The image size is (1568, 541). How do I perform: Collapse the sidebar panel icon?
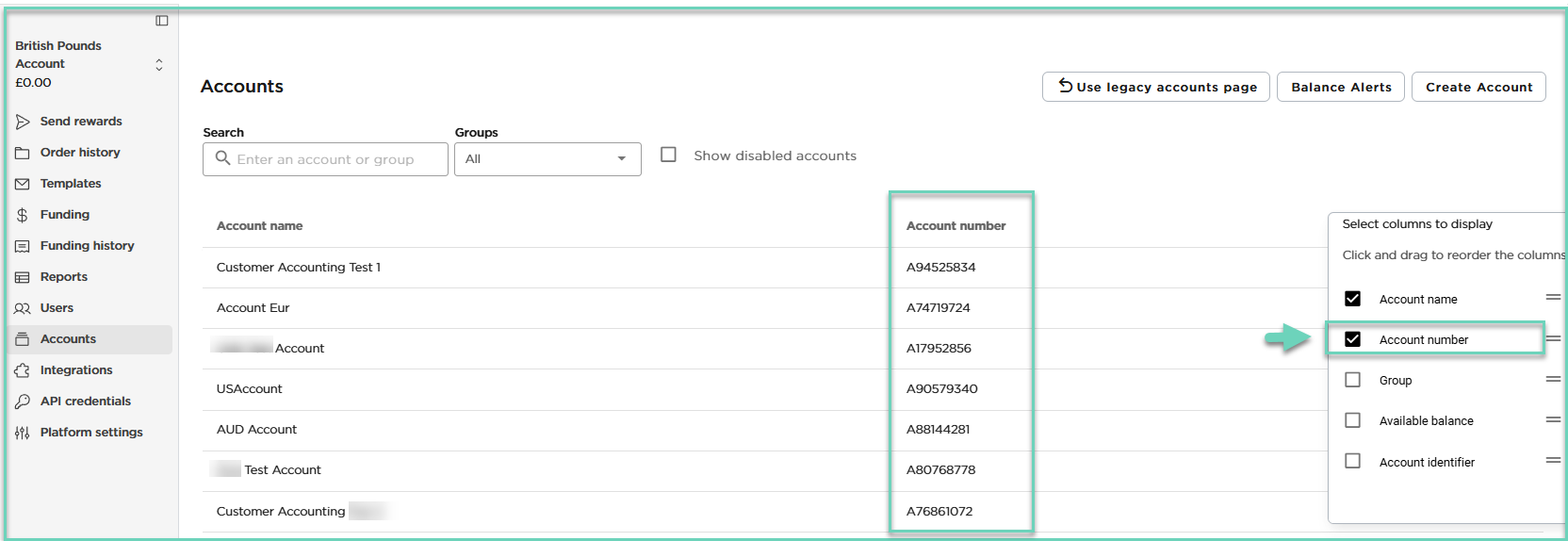162,21
